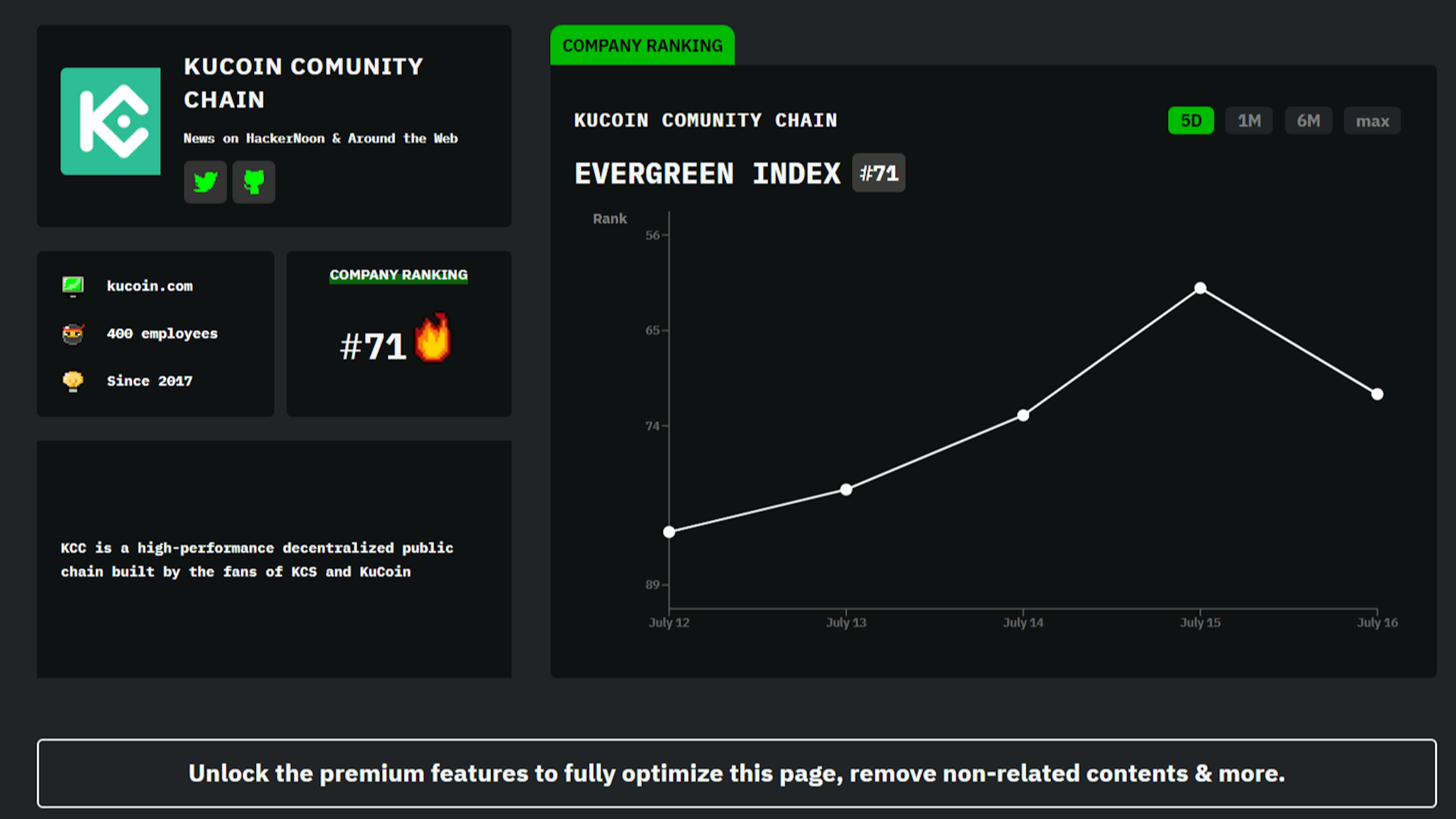
Task: Click the COMPANY RANKING green tab
Action: (643, 45)
